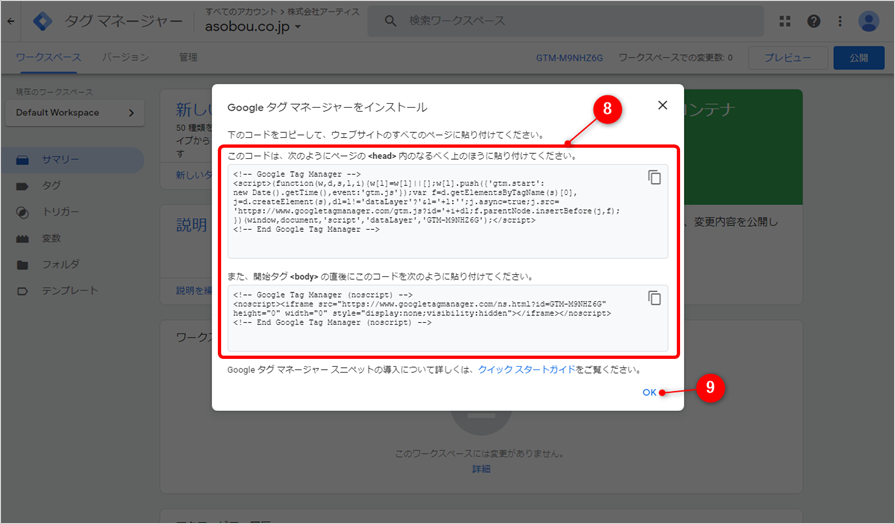Open the asobou.co.jp container dropdown
This screenshot has width=895, height=524.
pyautogui.click(x=253, y=27)
